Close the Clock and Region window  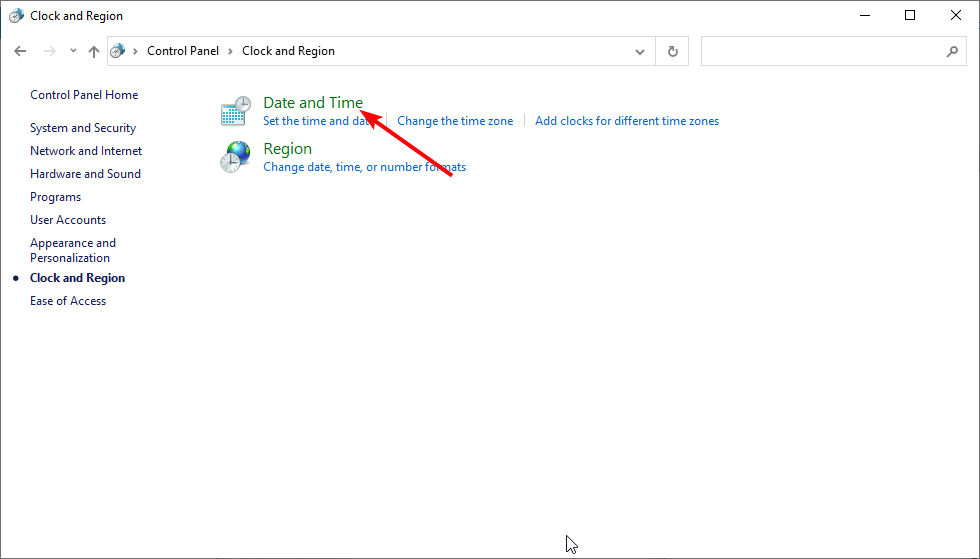[956, 16]
